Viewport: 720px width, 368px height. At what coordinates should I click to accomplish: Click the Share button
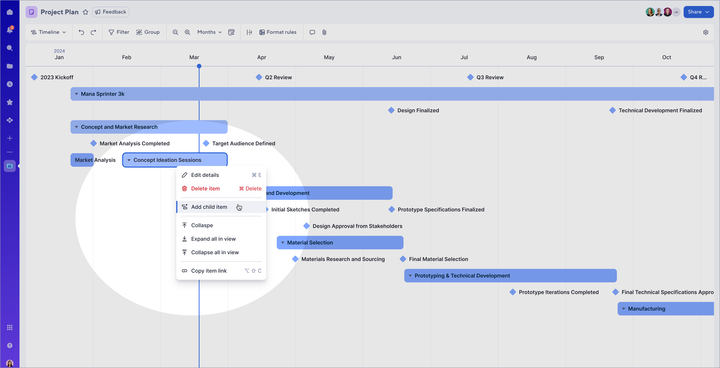tap(698, 12)
